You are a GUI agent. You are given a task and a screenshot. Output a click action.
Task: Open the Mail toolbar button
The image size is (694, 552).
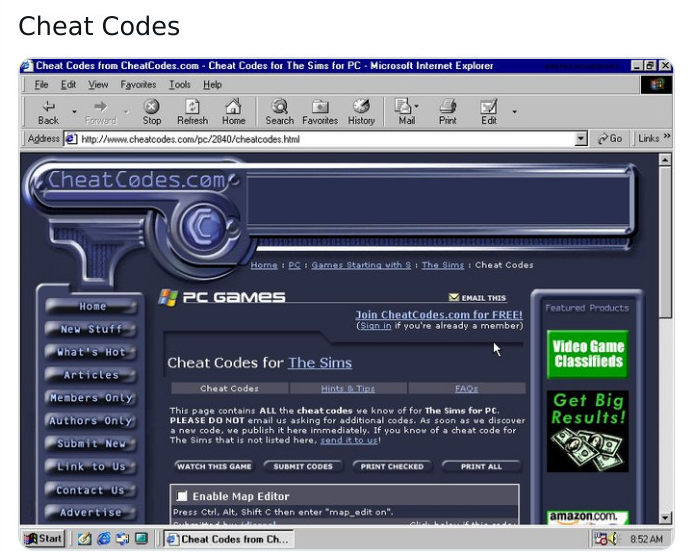click(404, 112)
